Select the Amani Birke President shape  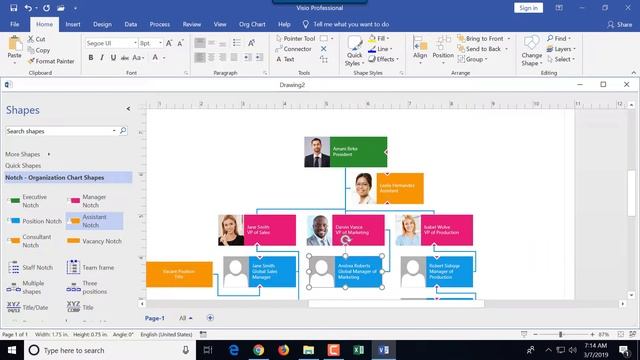pos(345,152)
